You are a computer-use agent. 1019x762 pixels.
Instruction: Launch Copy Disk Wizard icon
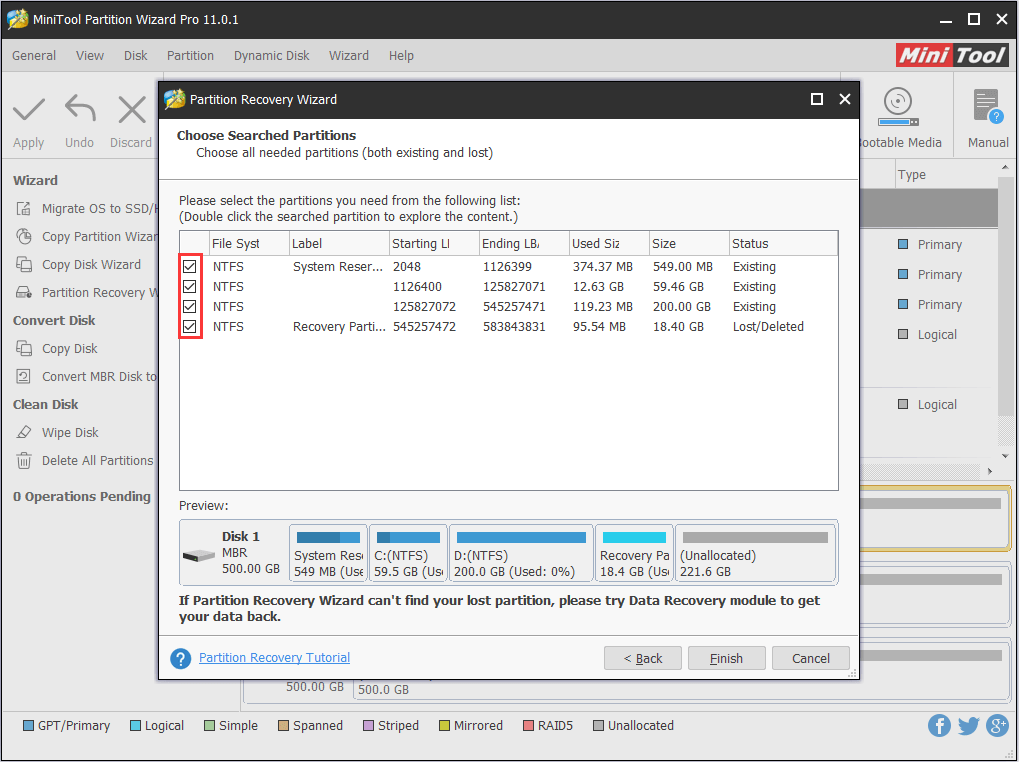(24, 264)
